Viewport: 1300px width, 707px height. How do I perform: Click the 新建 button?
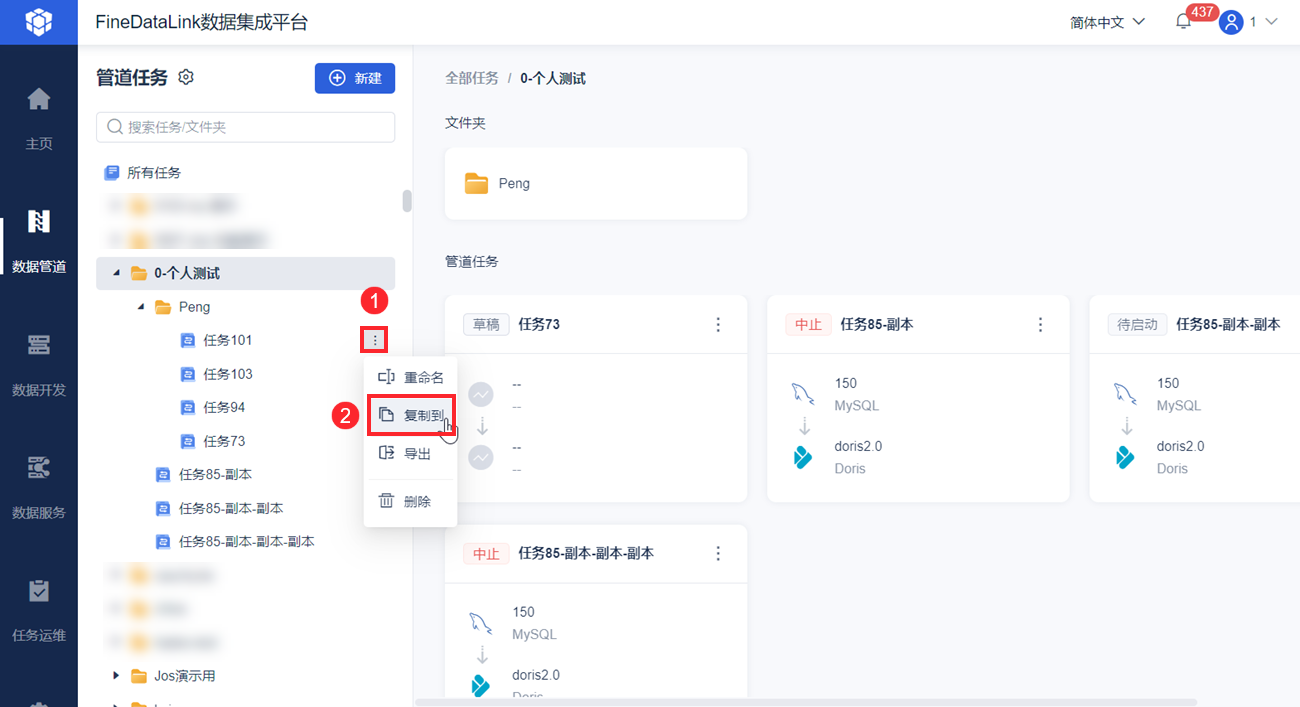click(355, 78)
